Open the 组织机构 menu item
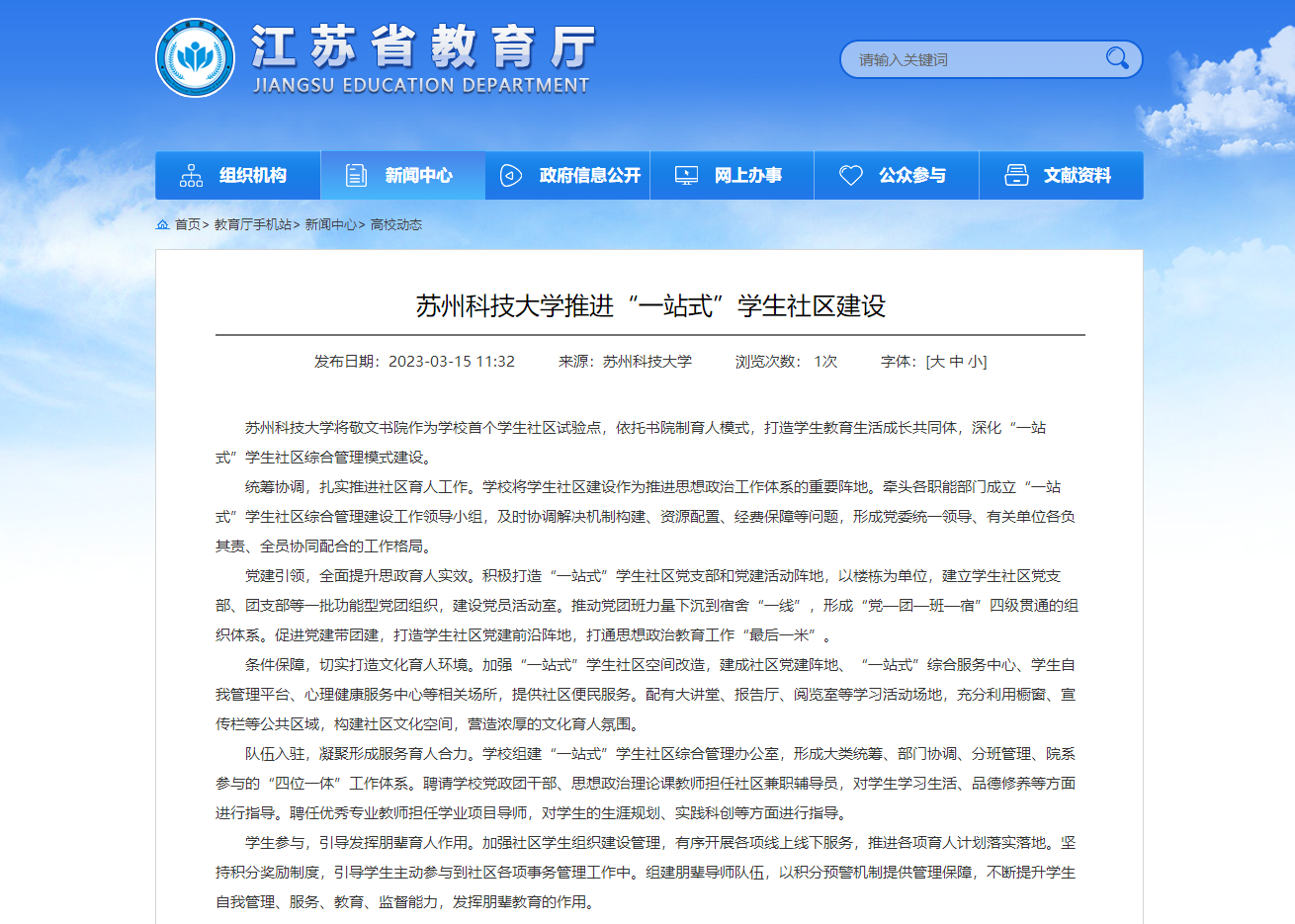The image size is (1295, 924). [x=253, y=176]
